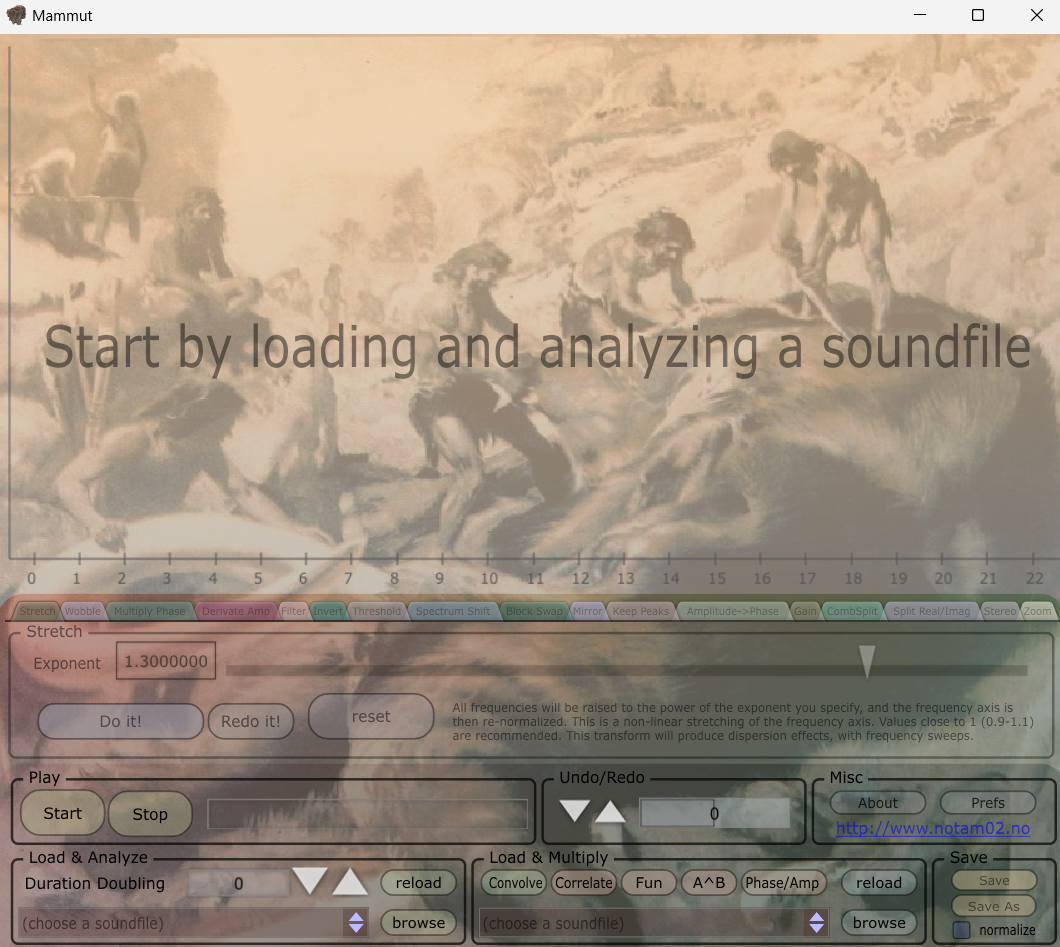Decrease Duration Doubling with down arrow
1060x947 pixels.
point(310,881)
